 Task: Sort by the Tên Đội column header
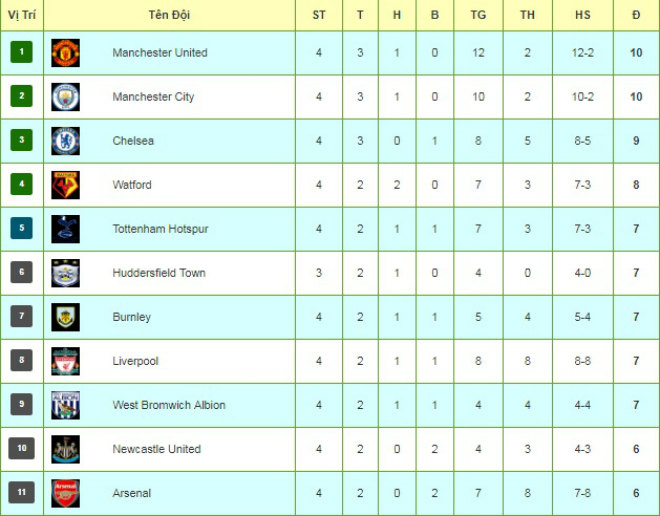(x=169, y=15)
